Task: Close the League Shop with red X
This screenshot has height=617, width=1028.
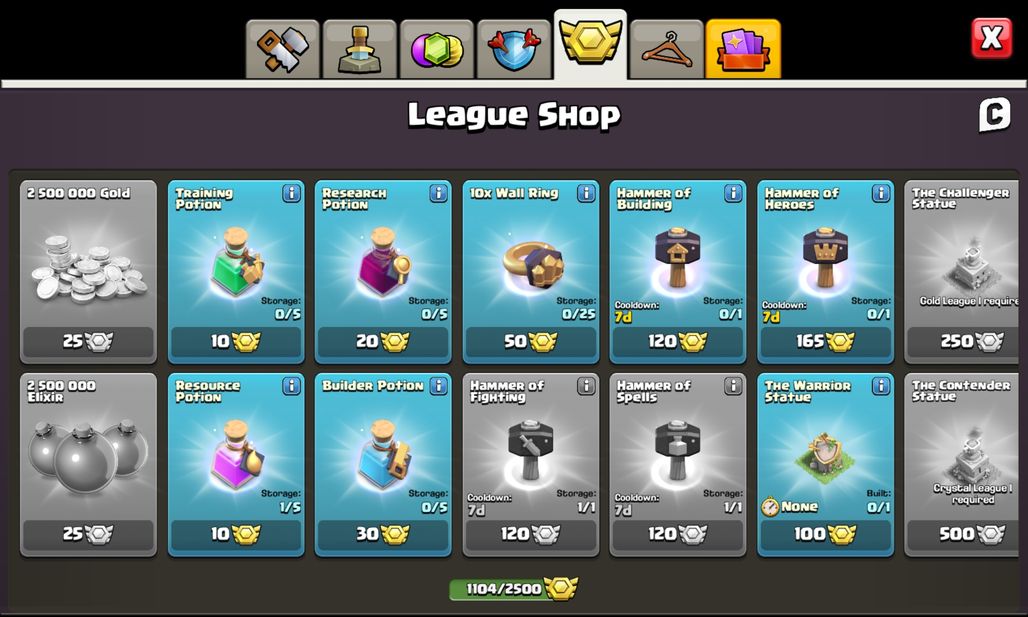Action: [x=991, y=38]
